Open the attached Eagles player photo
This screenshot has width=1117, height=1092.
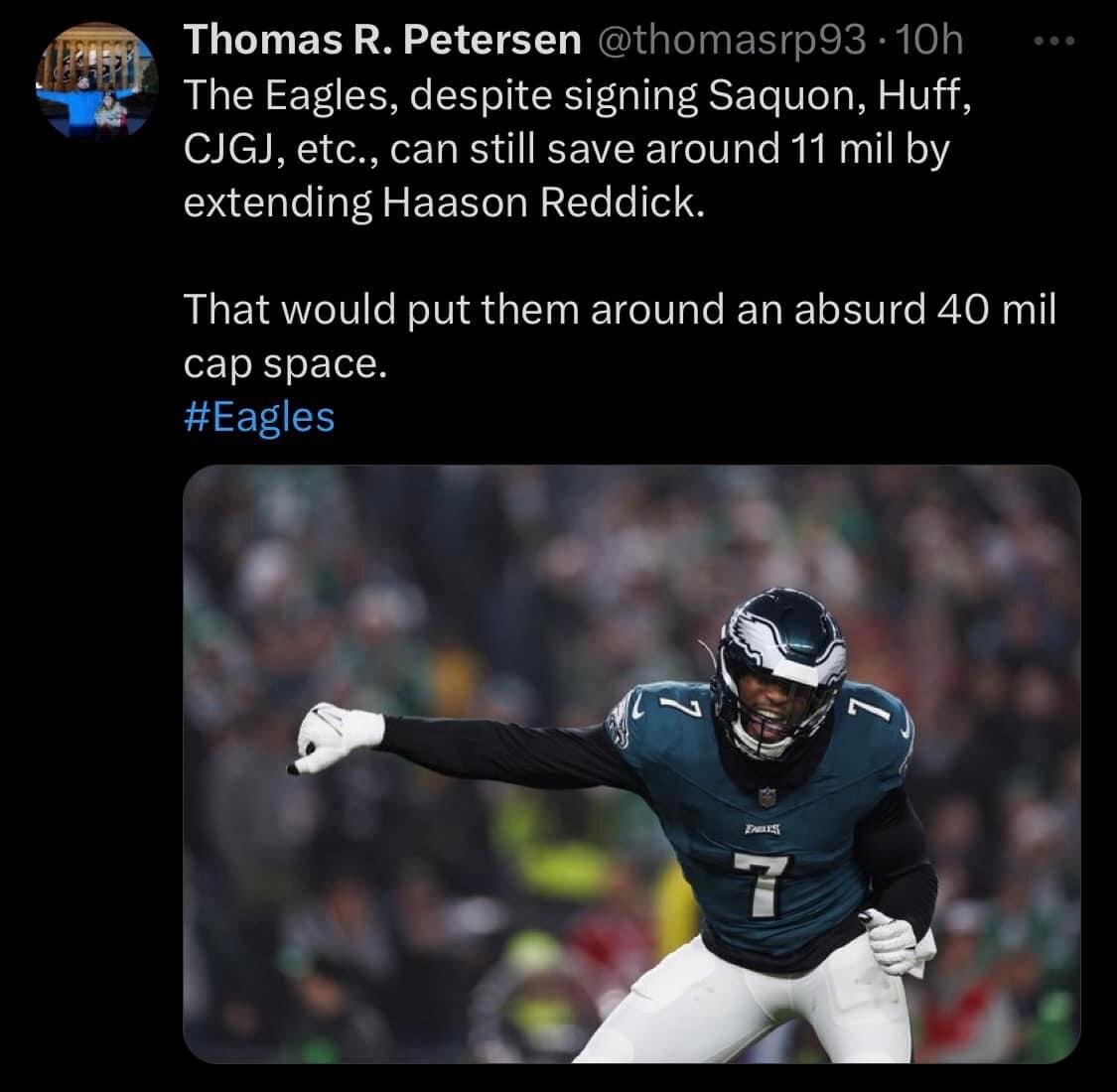coord(631,763)
